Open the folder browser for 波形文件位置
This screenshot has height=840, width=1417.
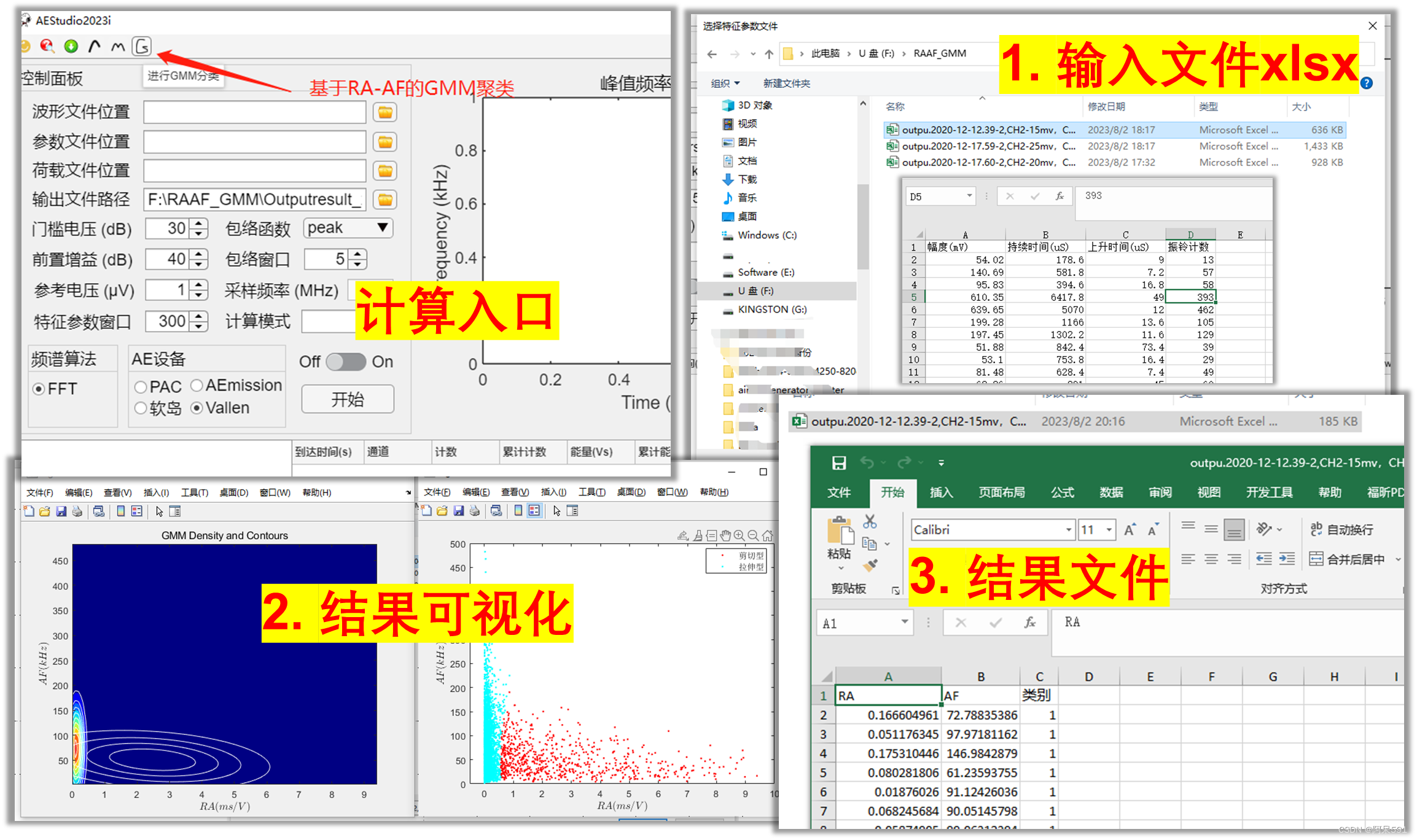click(385, 111)
